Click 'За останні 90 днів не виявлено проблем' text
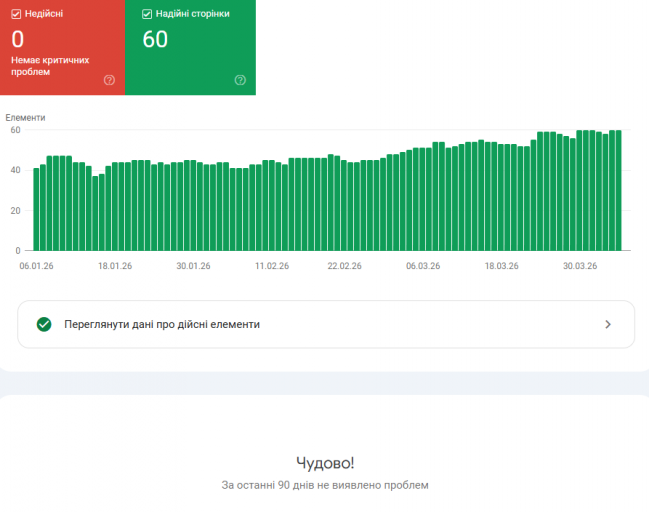649x512 pixels. pyautogui.click(x=325, y=485)
